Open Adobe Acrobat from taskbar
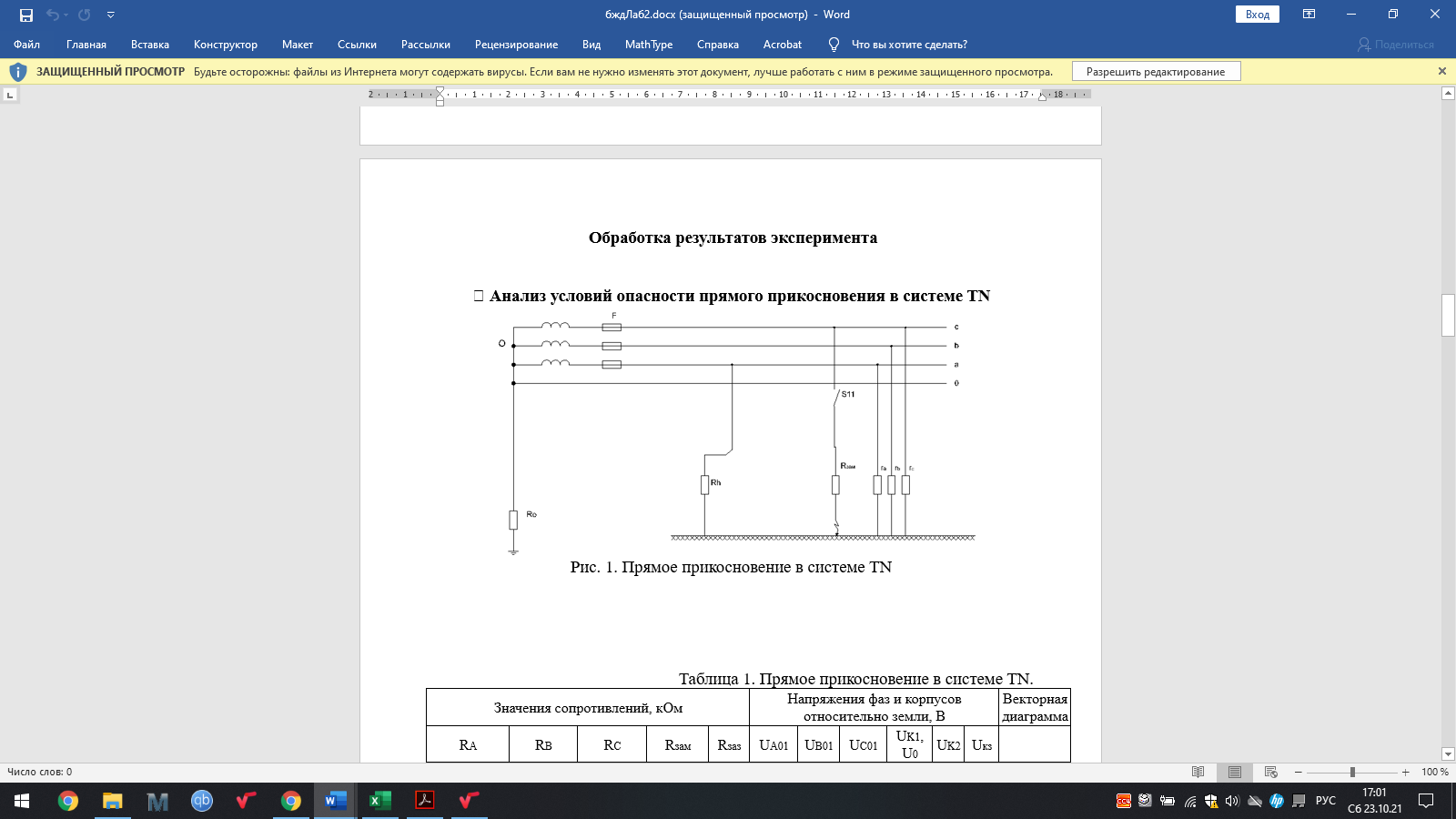1456x819 pixels. pyautogui.click(x=425, y=801)
